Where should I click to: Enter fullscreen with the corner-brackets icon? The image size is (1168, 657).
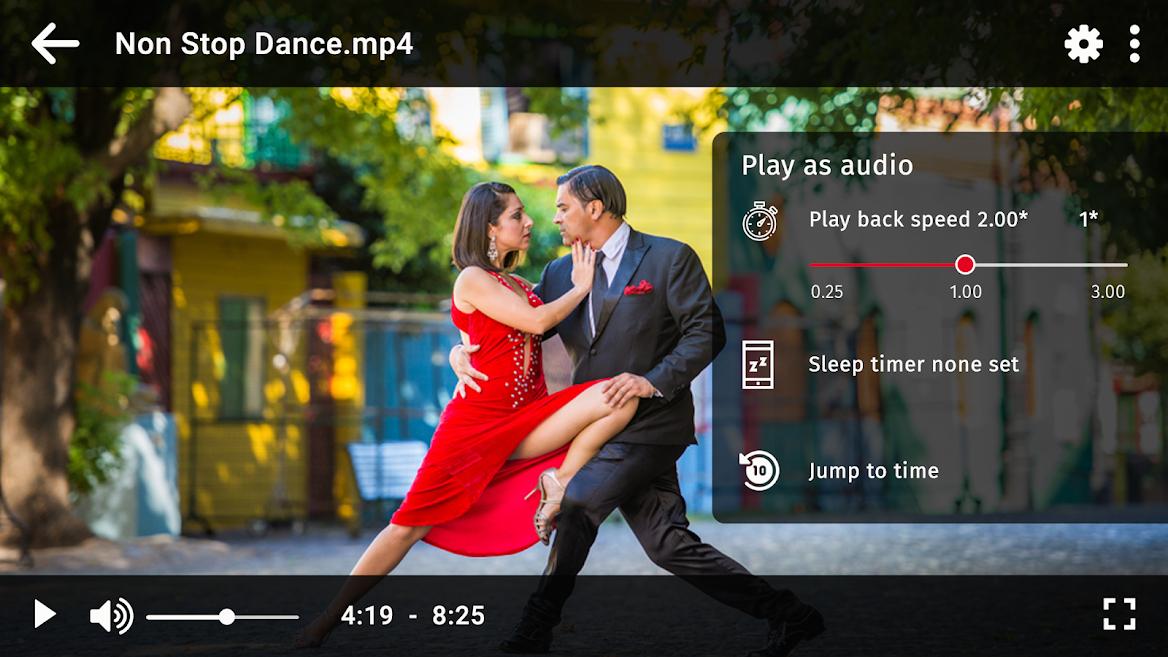point(1119,614)
